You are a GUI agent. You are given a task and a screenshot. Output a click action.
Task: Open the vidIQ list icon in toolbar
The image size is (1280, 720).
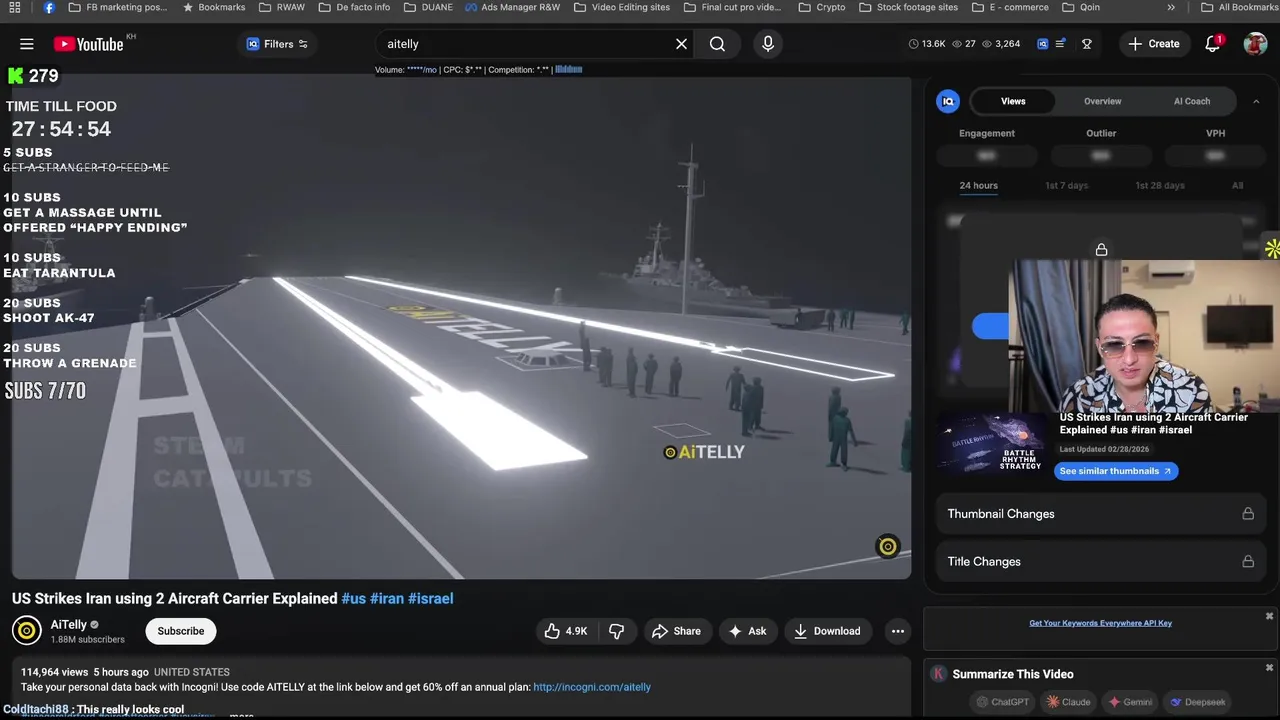pos(1061,44)
